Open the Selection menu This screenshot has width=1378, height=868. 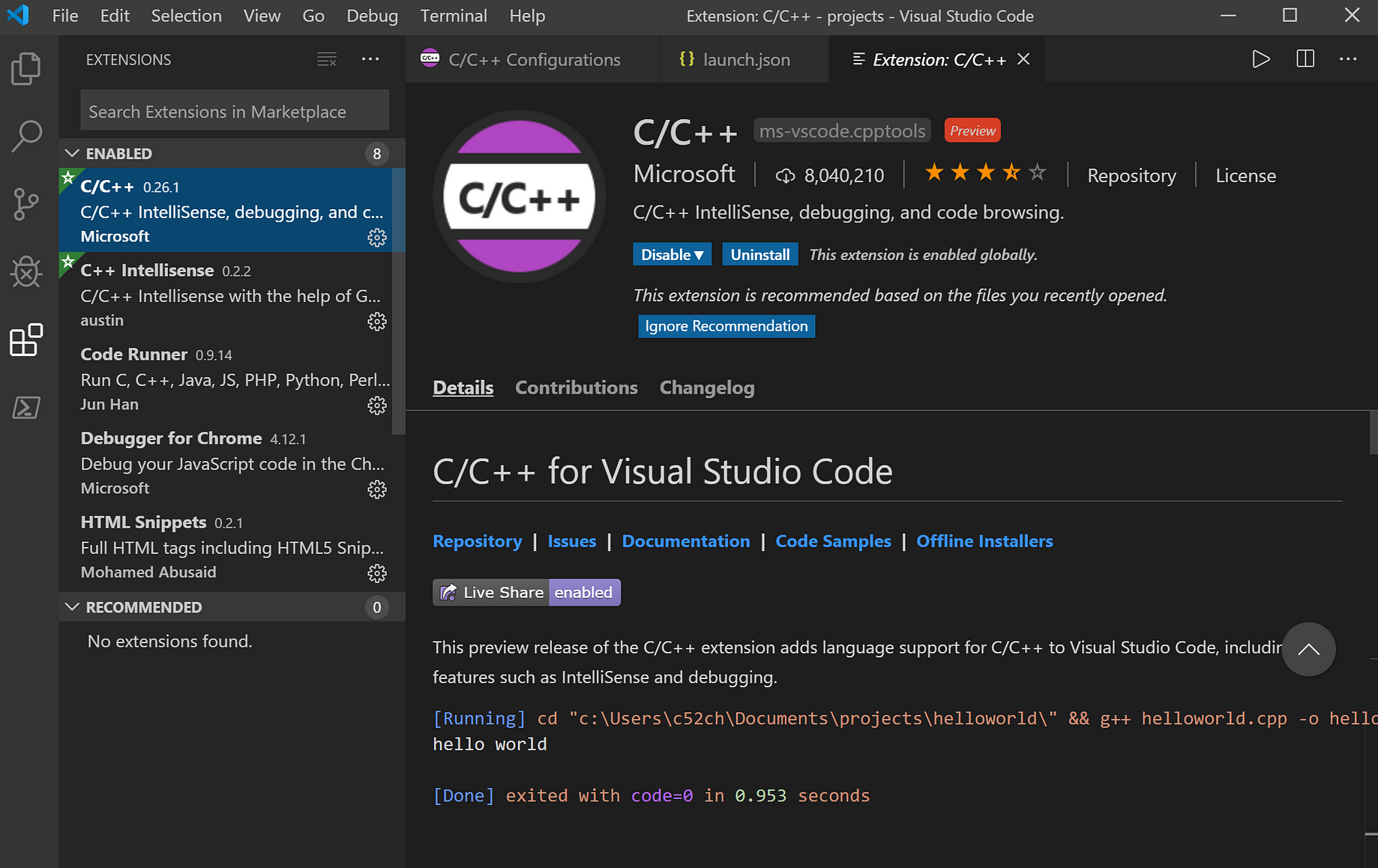coord(187,16)
